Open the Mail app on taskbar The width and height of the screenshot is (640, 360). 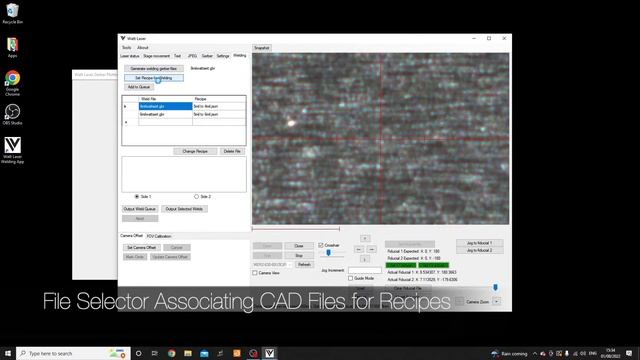[204, 353]
